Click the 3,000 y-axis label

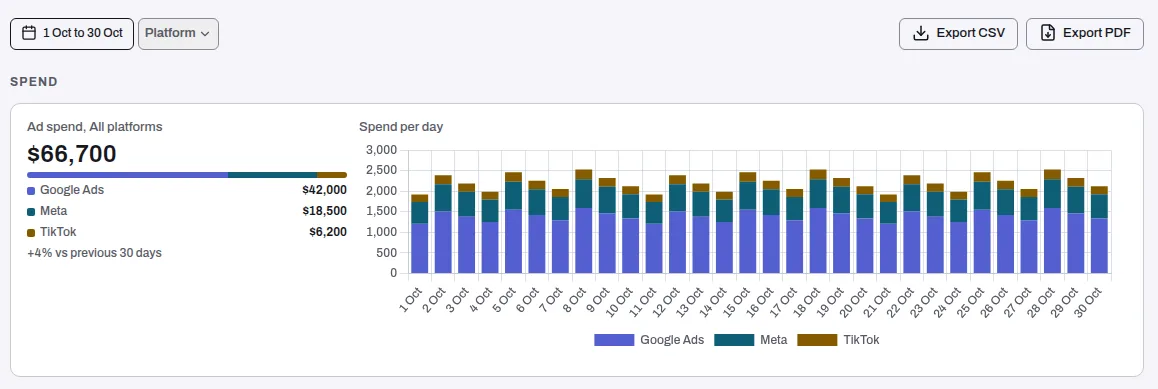tap(382, 150)
